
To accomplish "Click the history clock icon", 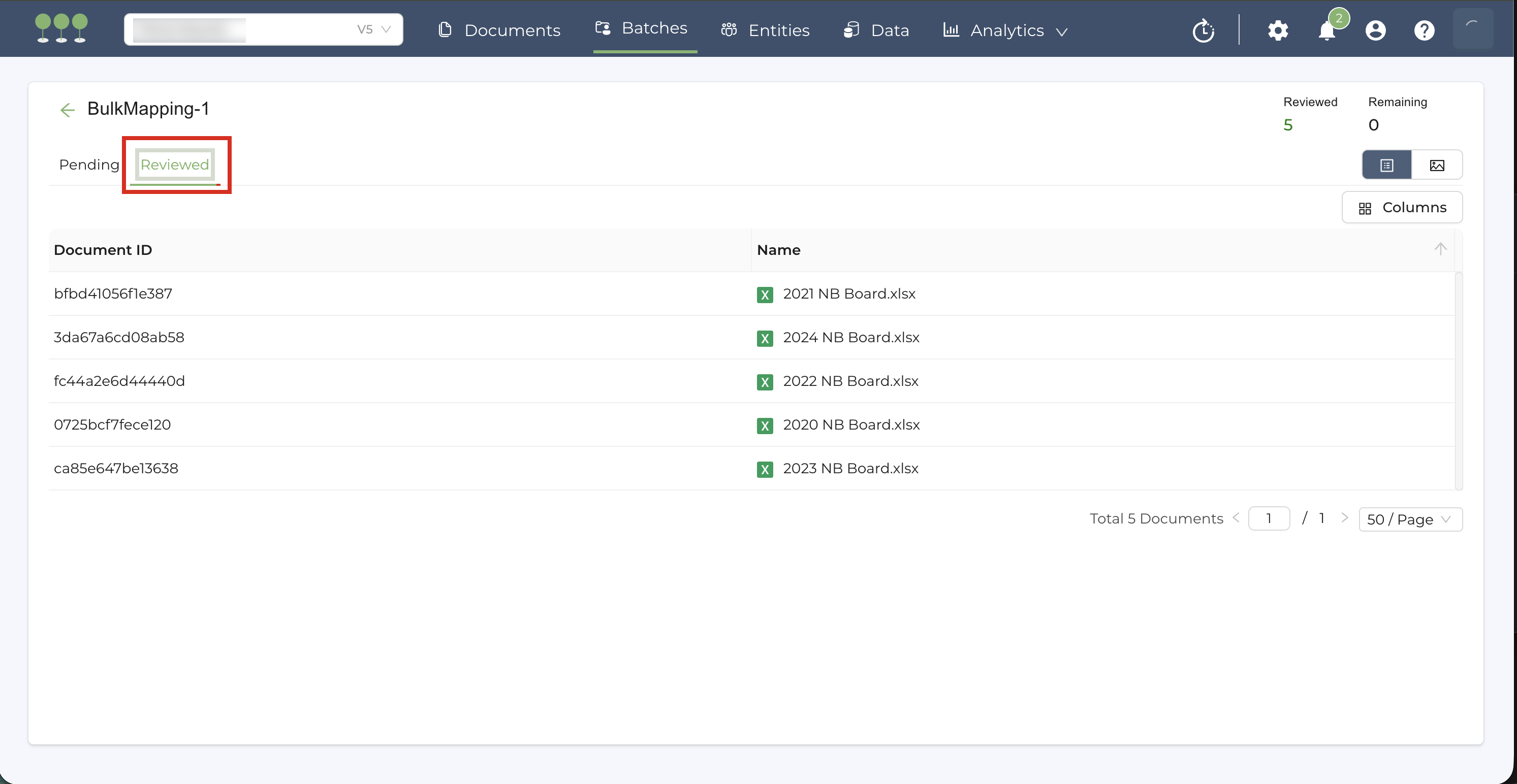I will (x=1203, y=30).
